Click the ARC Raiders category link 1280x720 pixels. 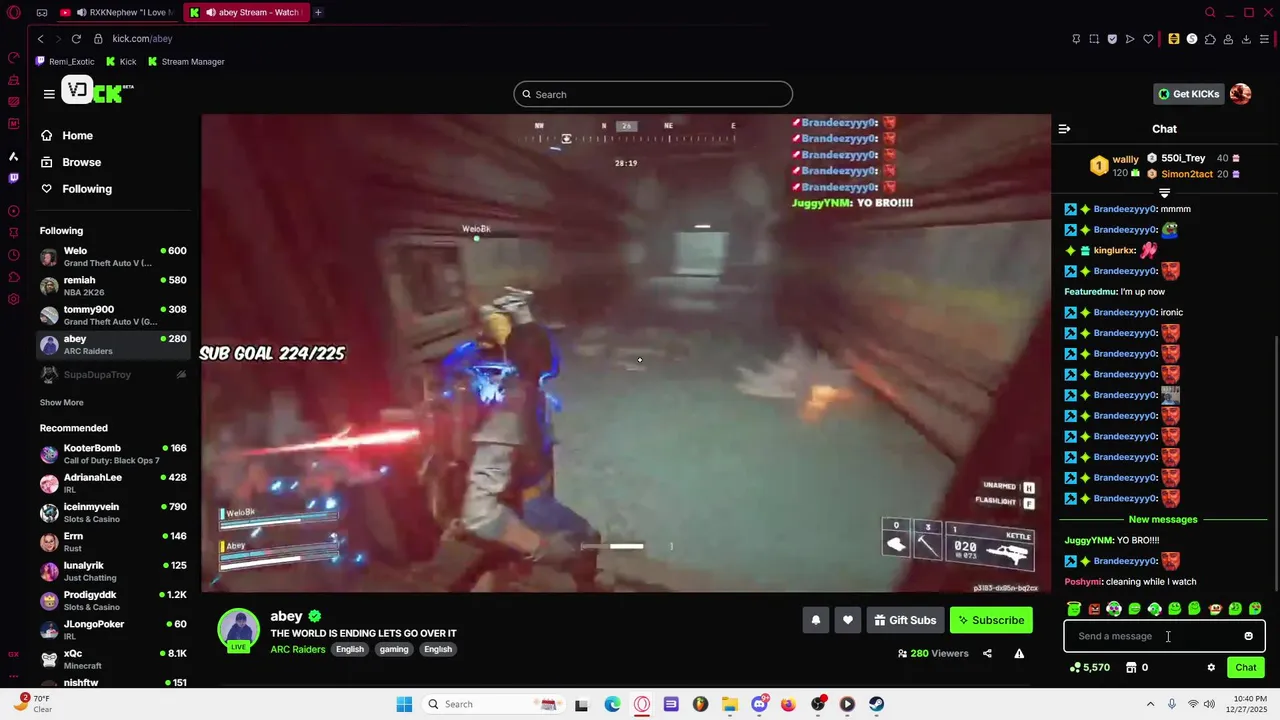298,649
